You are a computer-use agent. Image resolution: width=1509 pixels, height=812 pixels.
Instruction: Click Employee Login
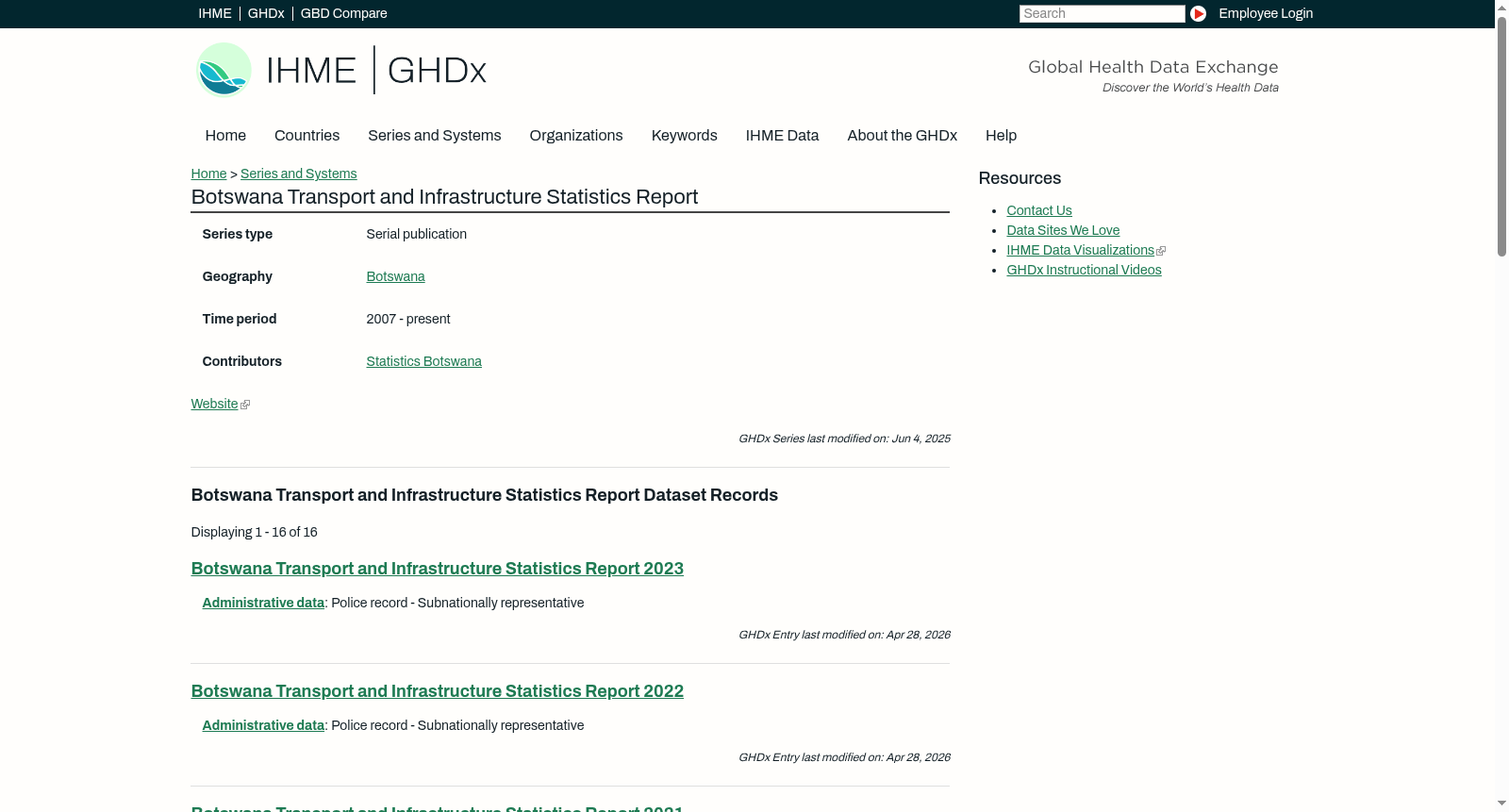click(1266, 13)
